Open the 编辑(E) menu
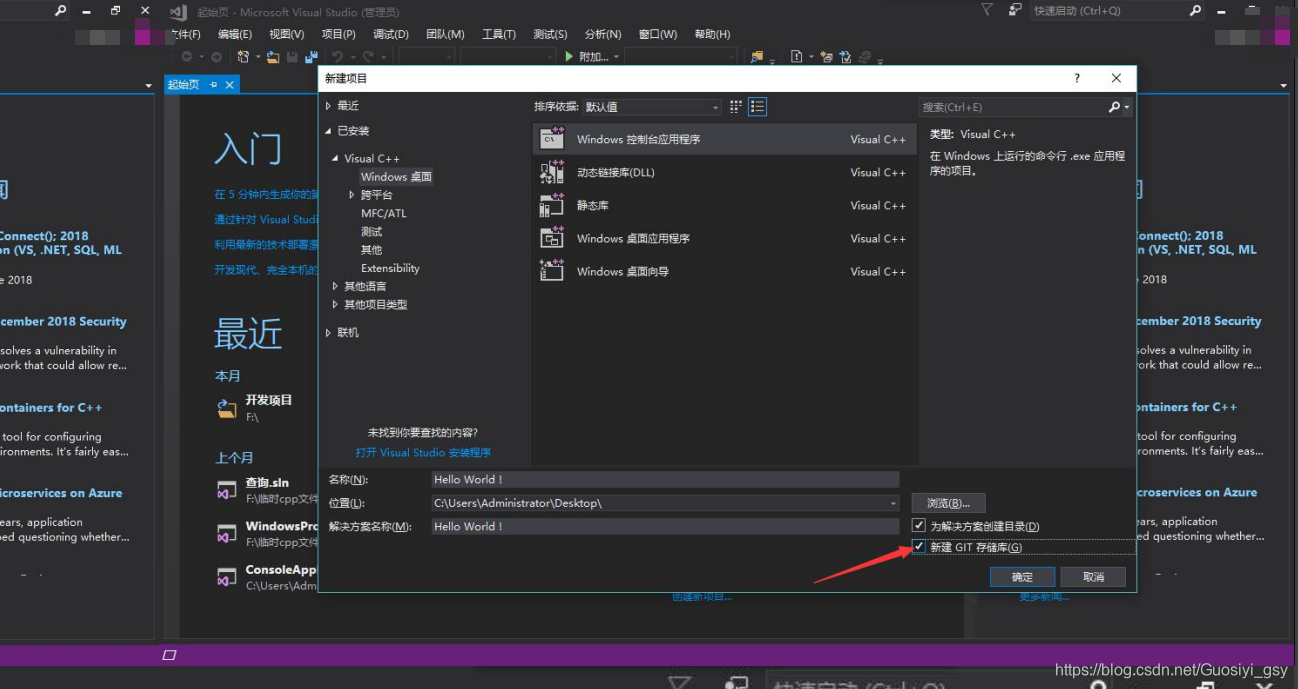 [235, 34]
